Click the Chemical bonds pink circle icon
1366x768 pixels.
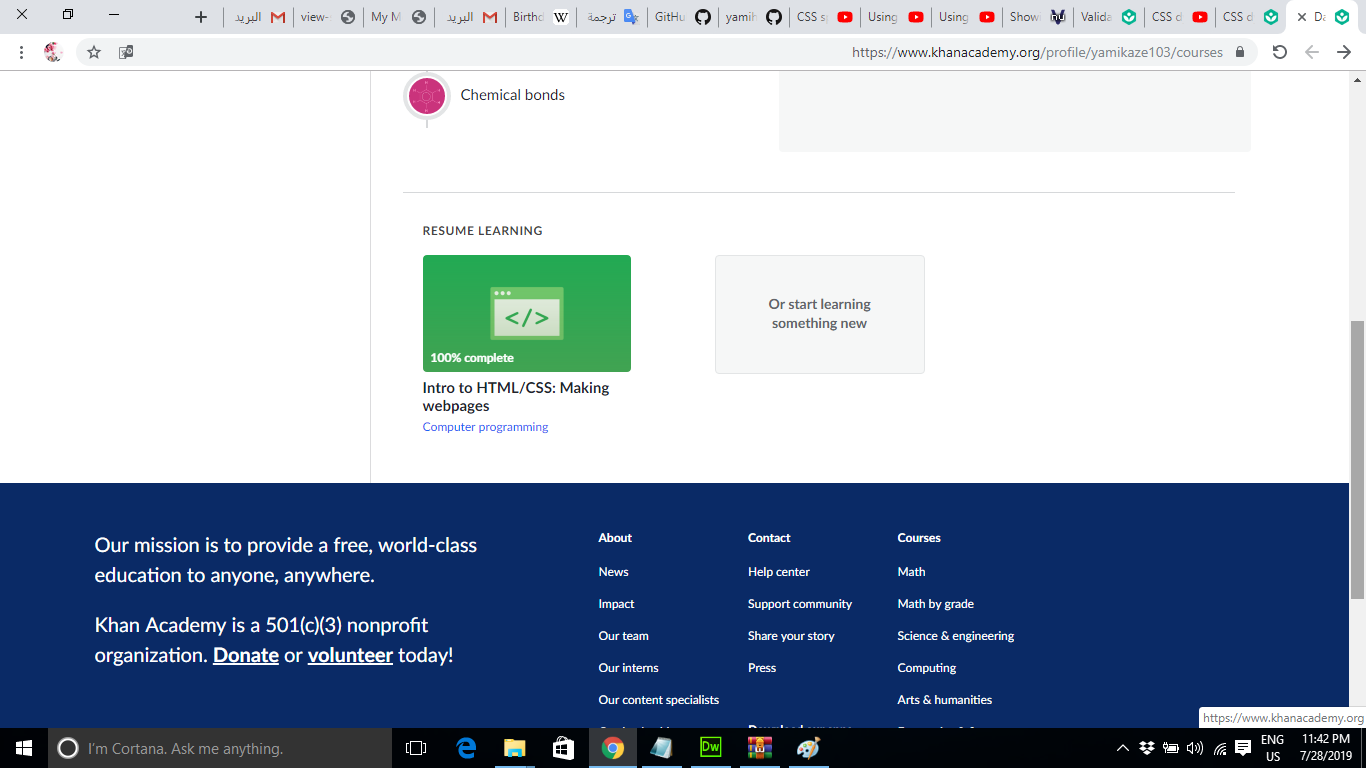[x=427, y=96]
